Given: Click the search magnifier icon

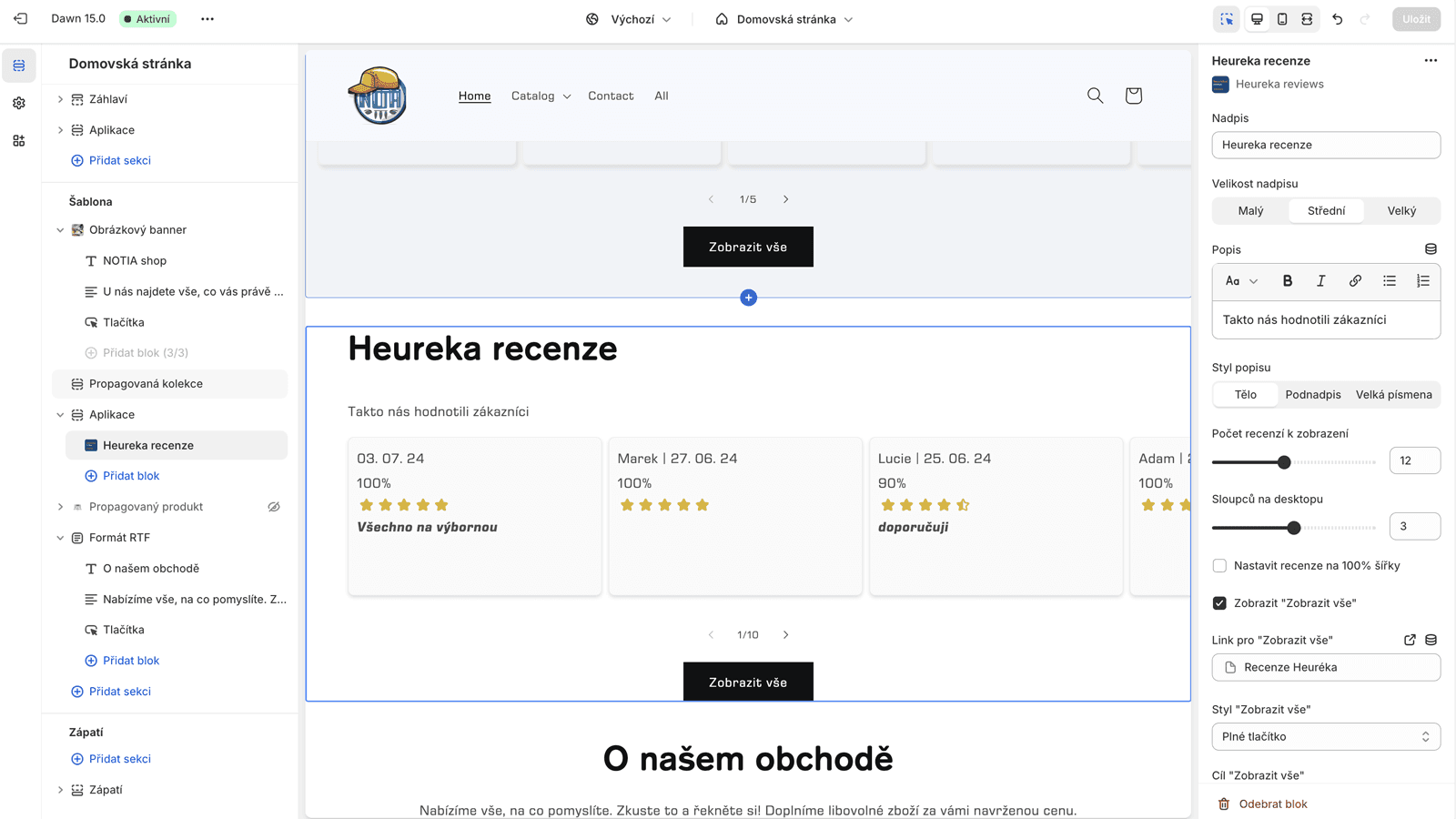Looking at the screenshot, I should pos(1095,96).
